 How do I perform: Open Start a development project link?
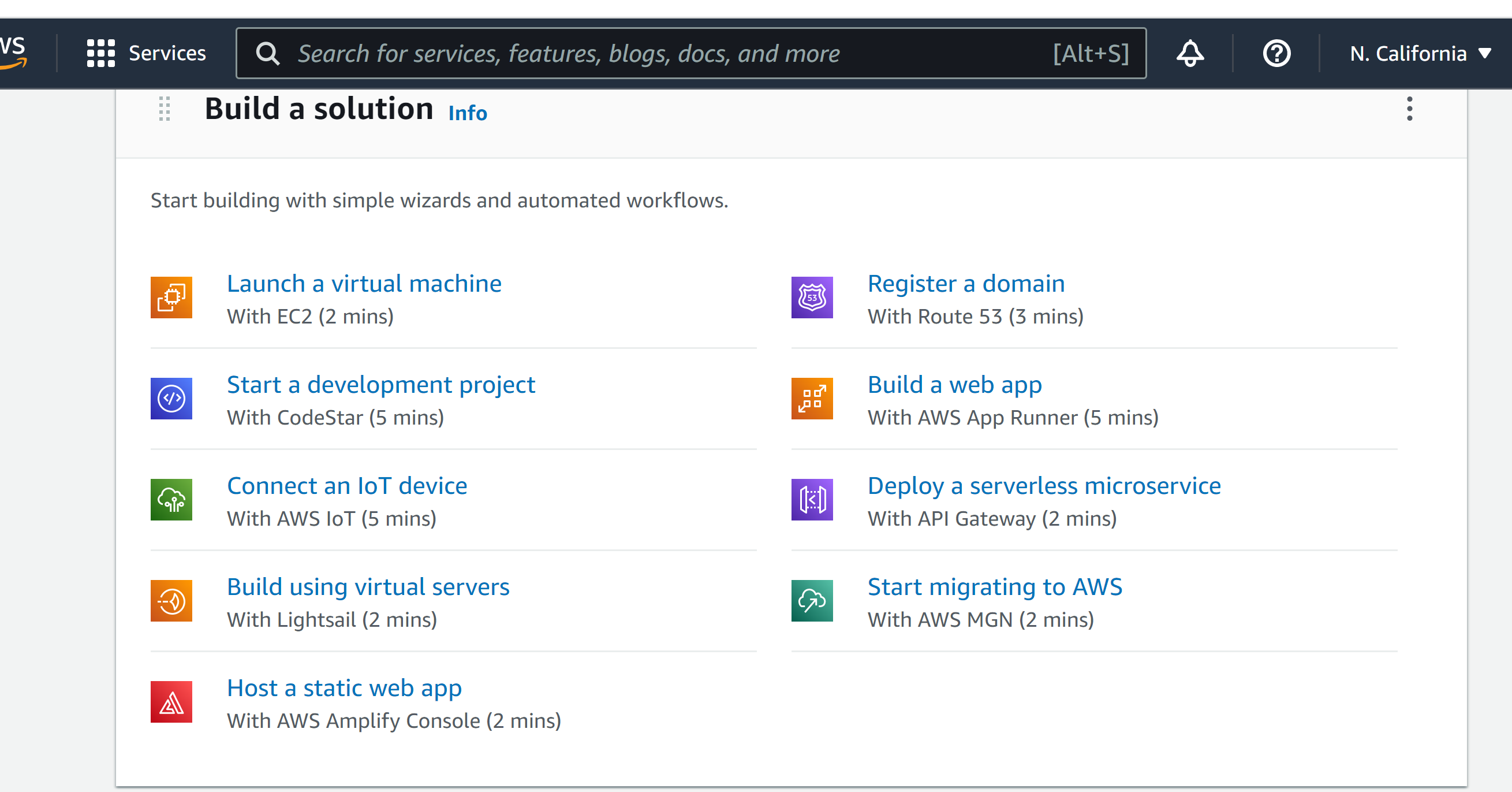point(381,385)
